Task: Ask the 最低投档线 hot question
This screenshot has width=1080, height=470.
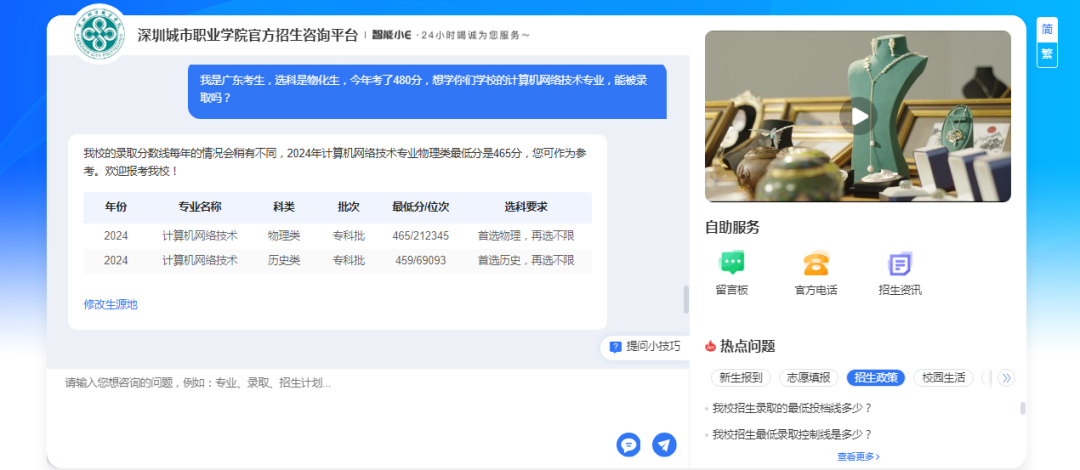Action: (792, 408)
